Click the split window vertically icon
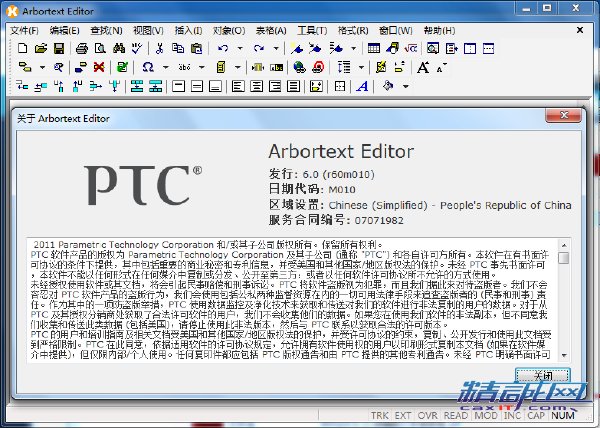 tap(470, 48)
